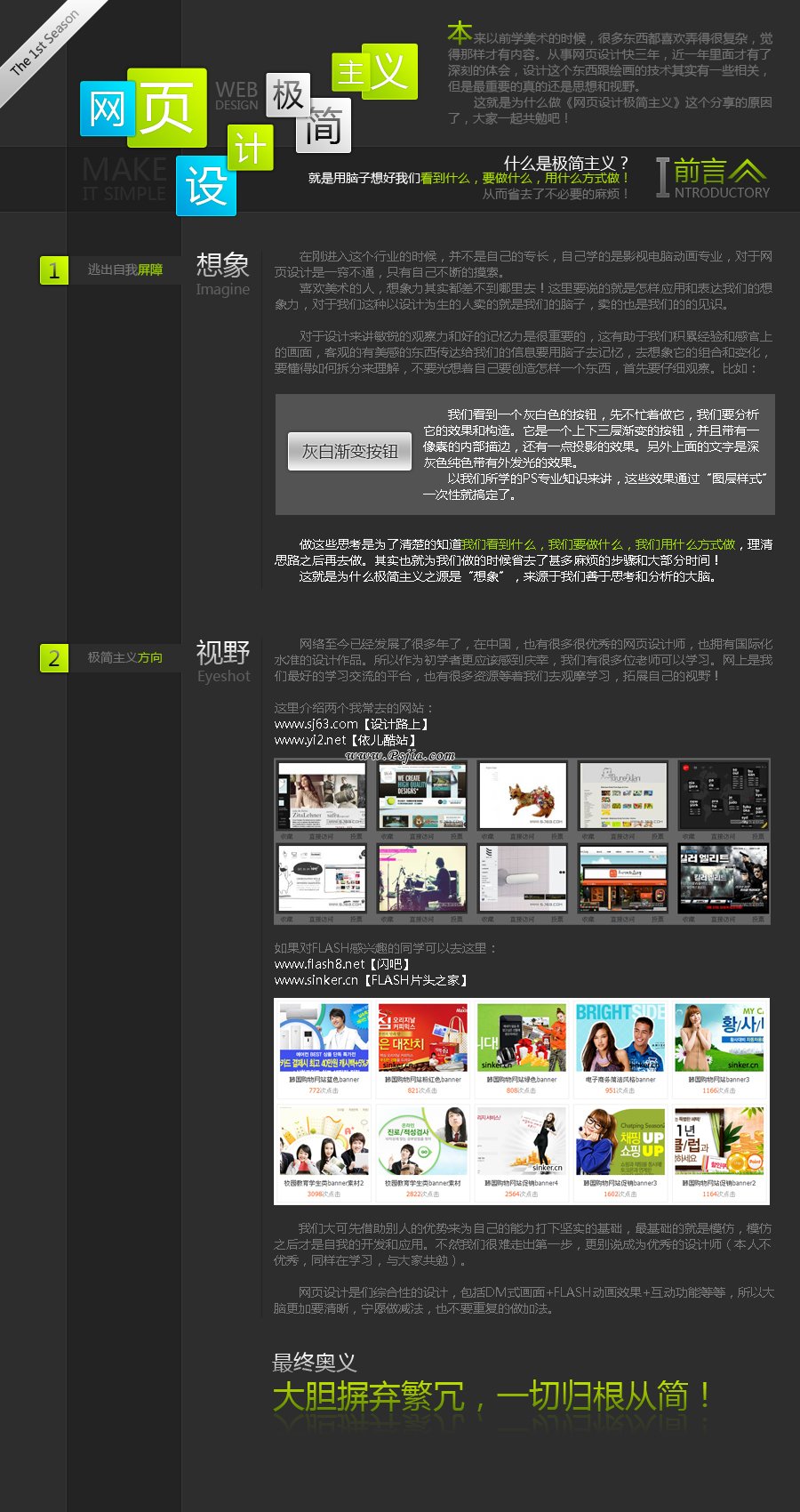
Task: Click the green chevron beside 前言
Action: tap(747, 171)
